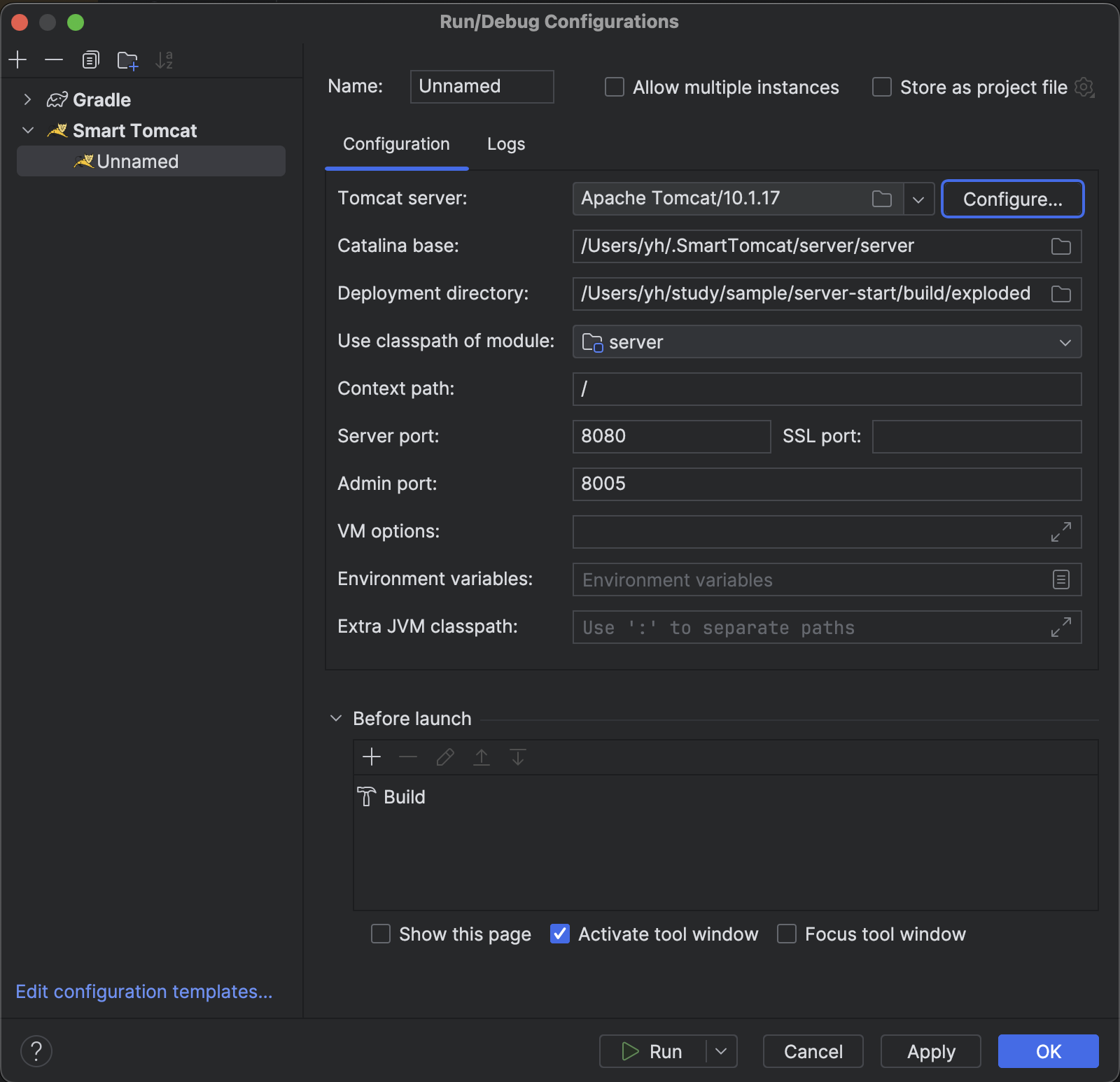Browse for the Catalina base folder
The image size is (1120, 1082).
[1061, 246]
